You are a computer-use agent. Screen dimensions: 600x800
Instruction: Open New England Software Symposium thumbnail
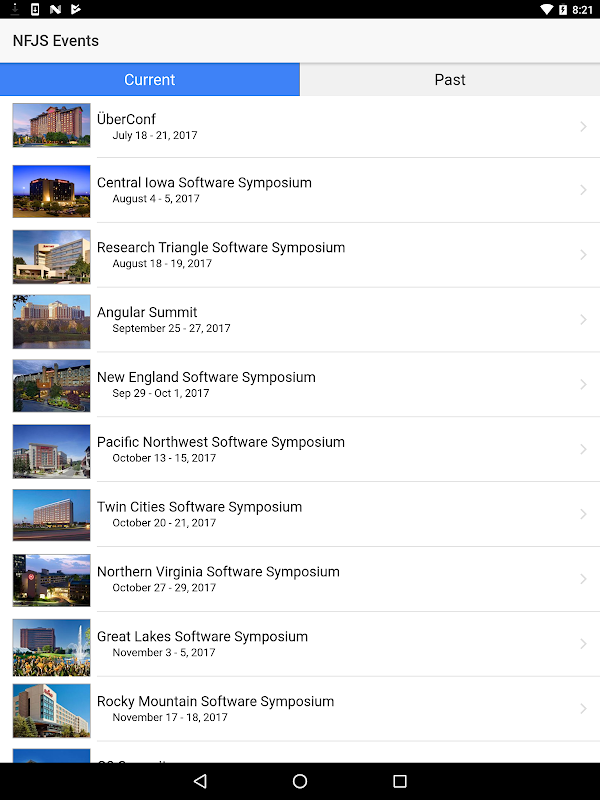click(x=52, y=386)
